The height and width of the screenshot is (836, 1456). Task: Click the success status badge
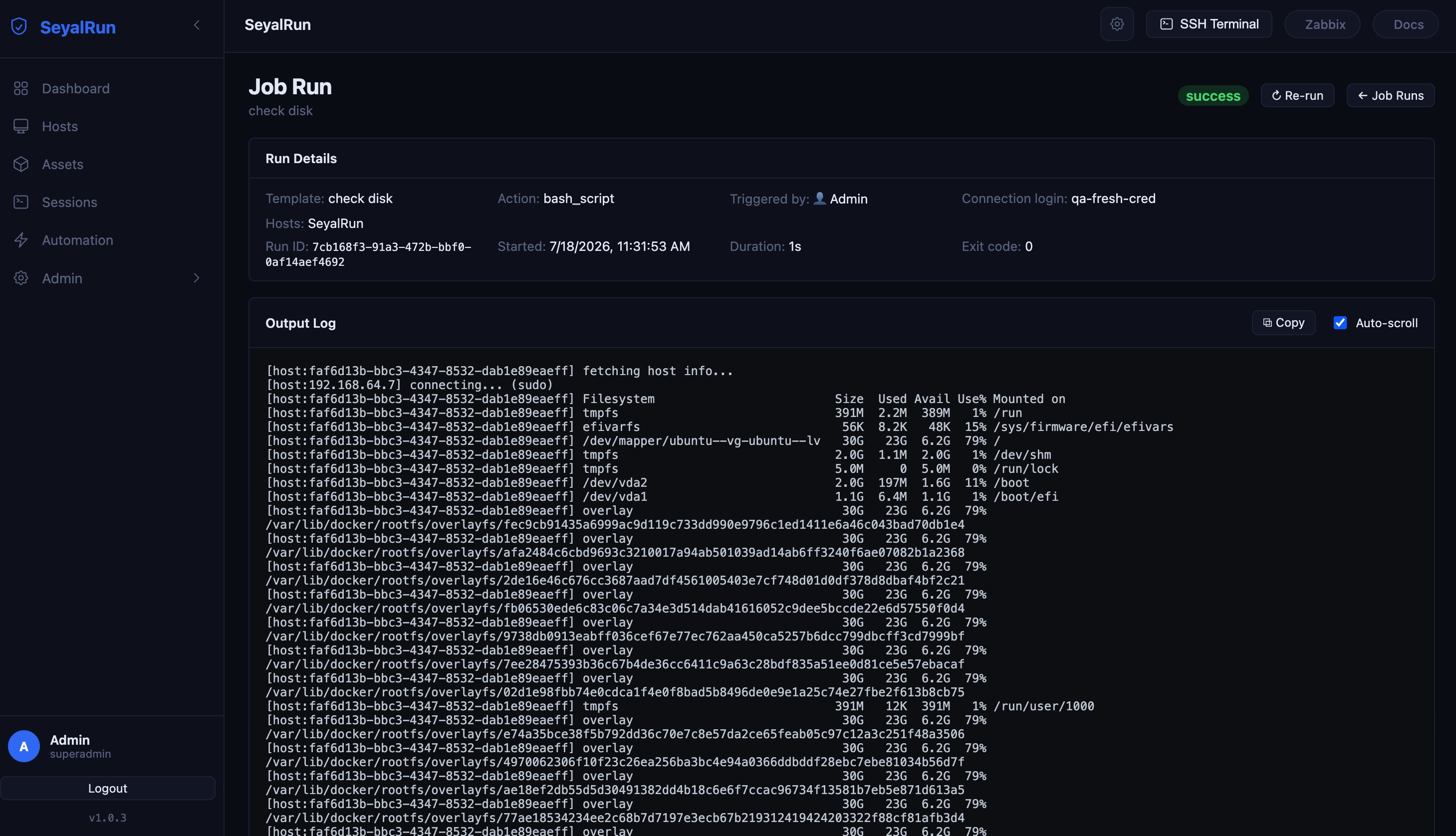(1213, 96)
